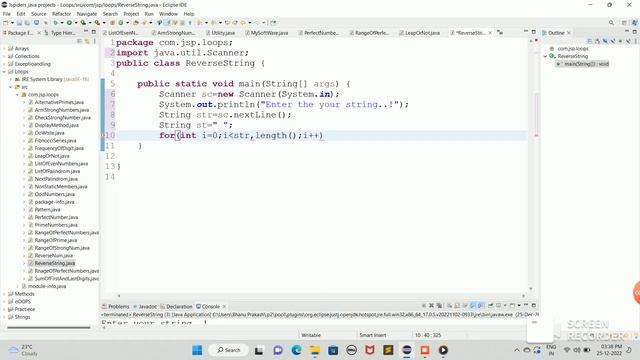
Task: Expand the Collections project
Action: click(x=4, y=56)
